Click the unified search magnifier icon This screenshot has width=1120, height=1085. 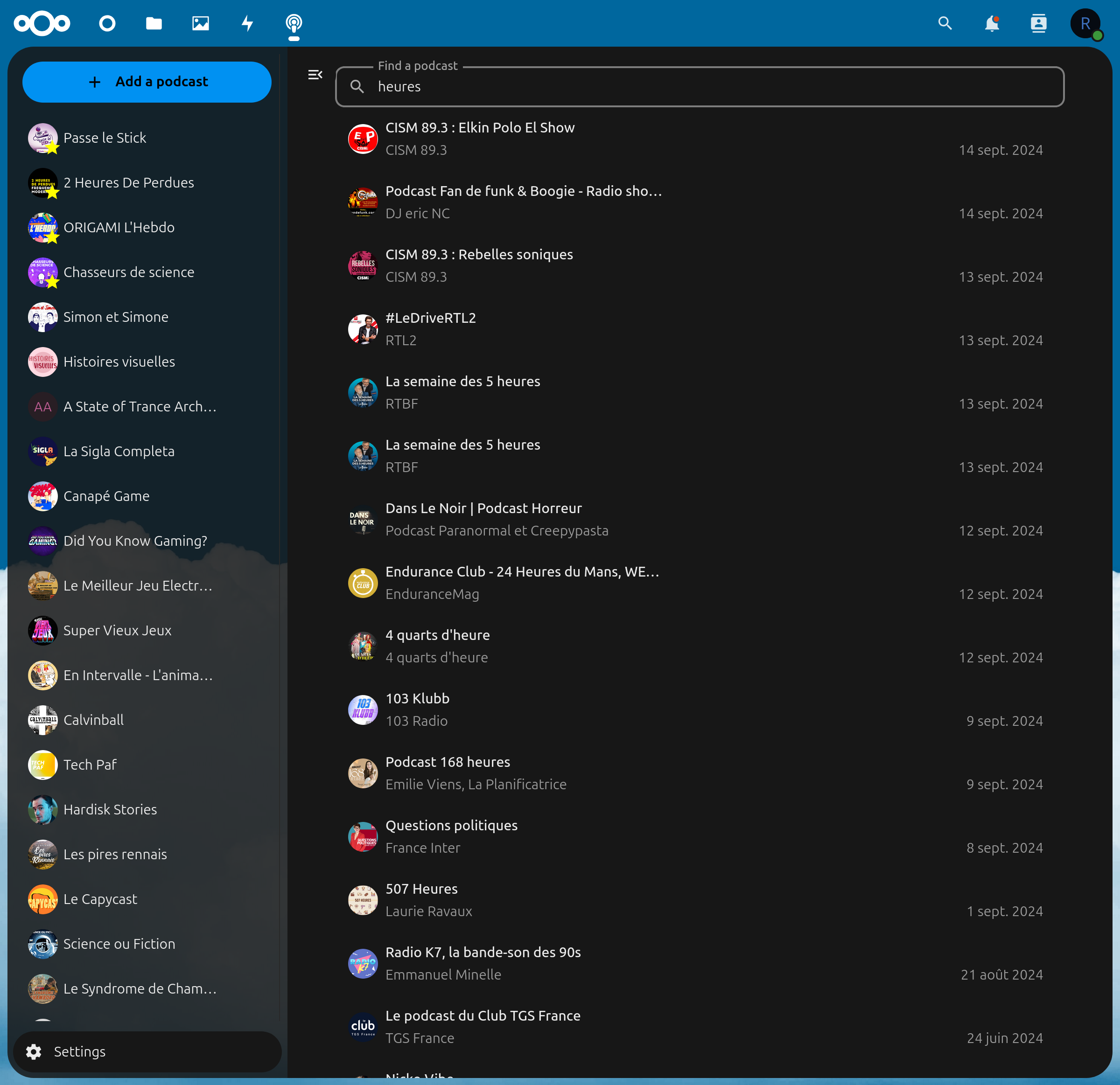pyautogui.click(x=945, y=23)
